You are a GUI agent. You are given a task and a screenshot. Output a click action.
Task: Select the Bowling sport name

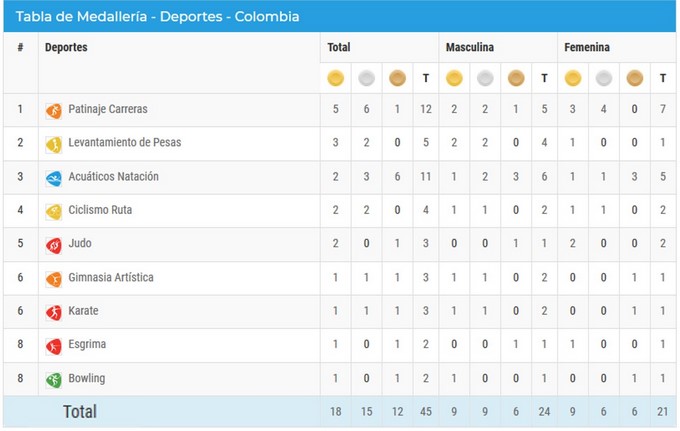tap(86, 379)
